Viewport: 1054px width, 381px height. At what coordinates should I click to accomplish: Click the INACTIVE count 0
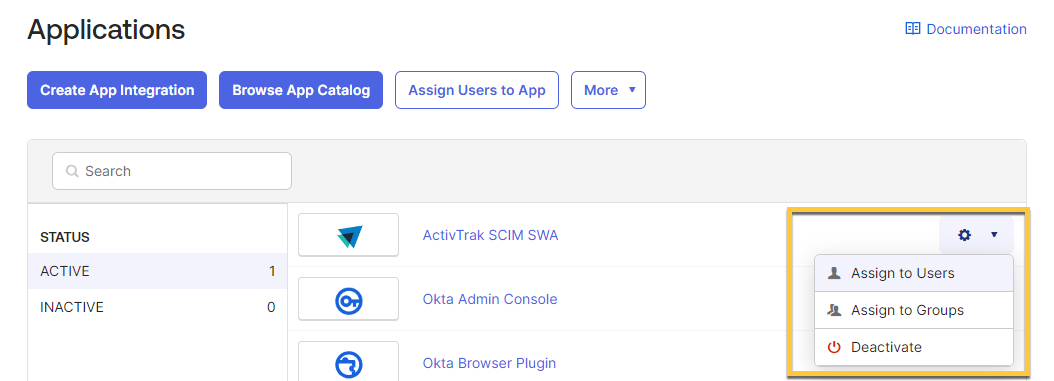(272, 308)
